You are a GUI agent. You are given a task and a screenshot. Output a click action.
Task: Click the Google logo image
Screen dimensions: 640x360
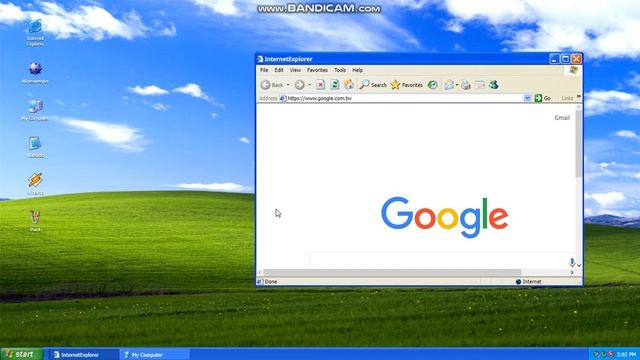[444, 217]
